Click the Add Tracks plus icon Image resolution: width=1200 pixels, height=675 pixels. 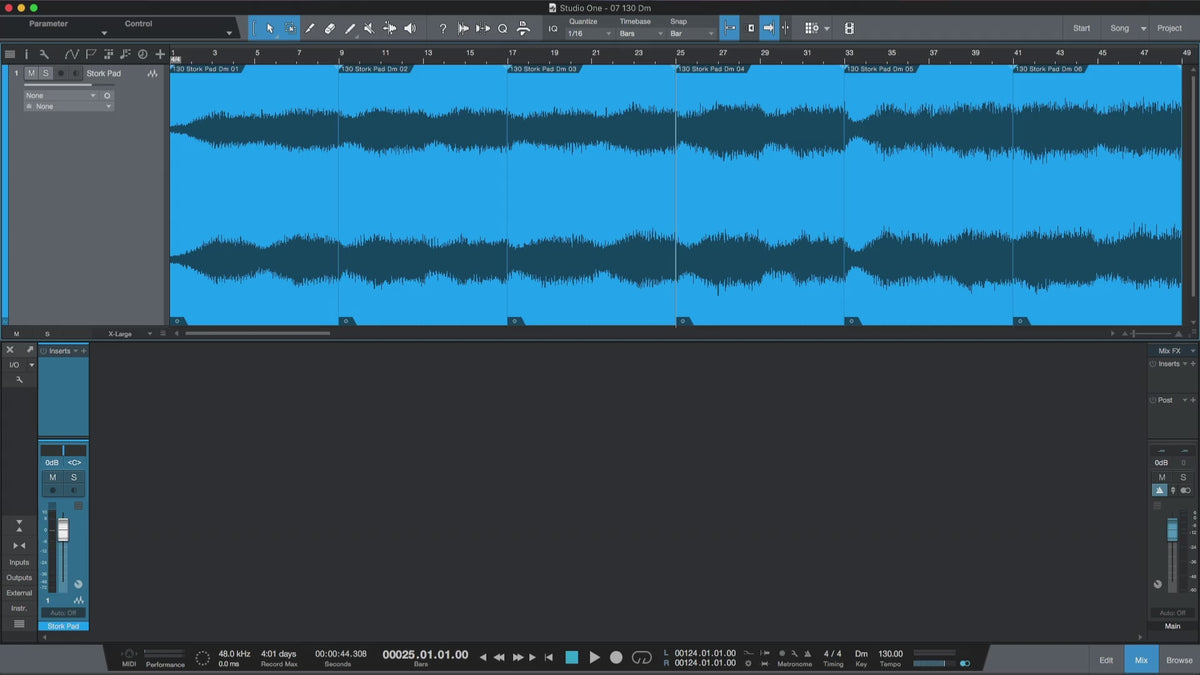160,54
